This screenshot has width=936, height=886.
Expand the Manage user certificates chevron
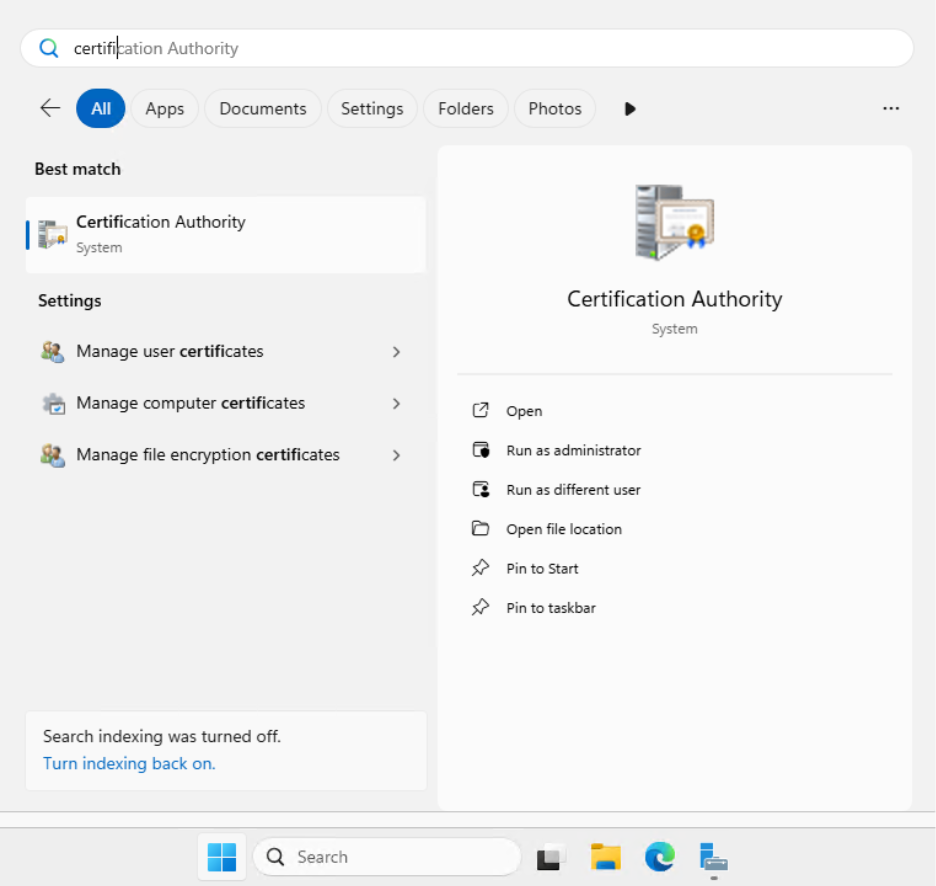[x=396, y=352]
